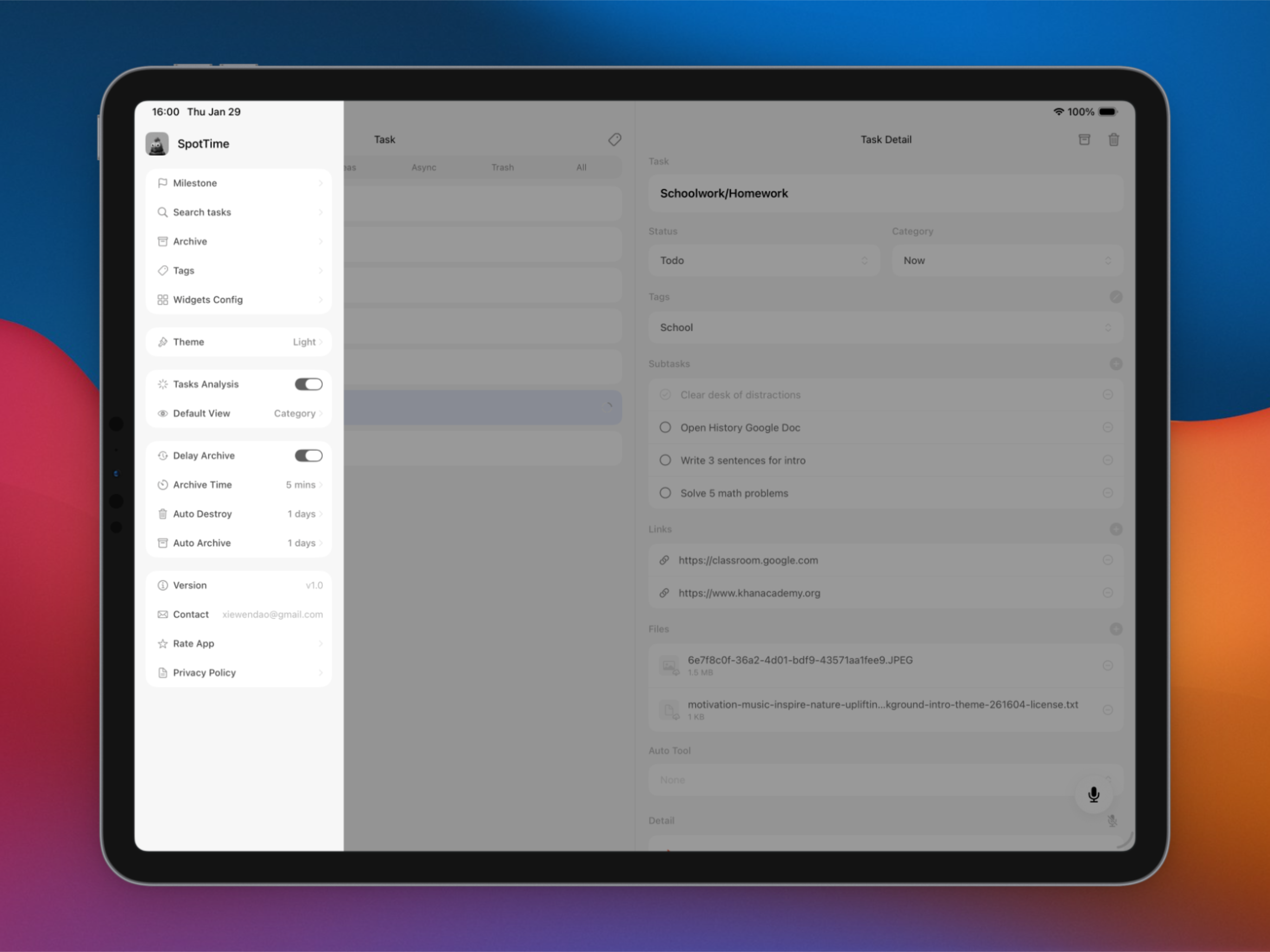
Task: Open the Tags settings row
Action: [239, 271]
